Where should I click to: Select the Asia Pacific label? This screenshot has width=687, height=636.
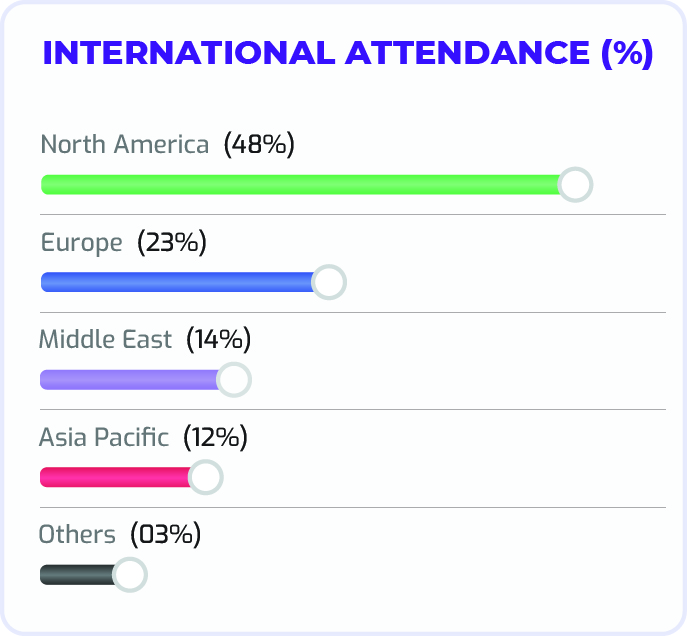(x=104, y=438)
